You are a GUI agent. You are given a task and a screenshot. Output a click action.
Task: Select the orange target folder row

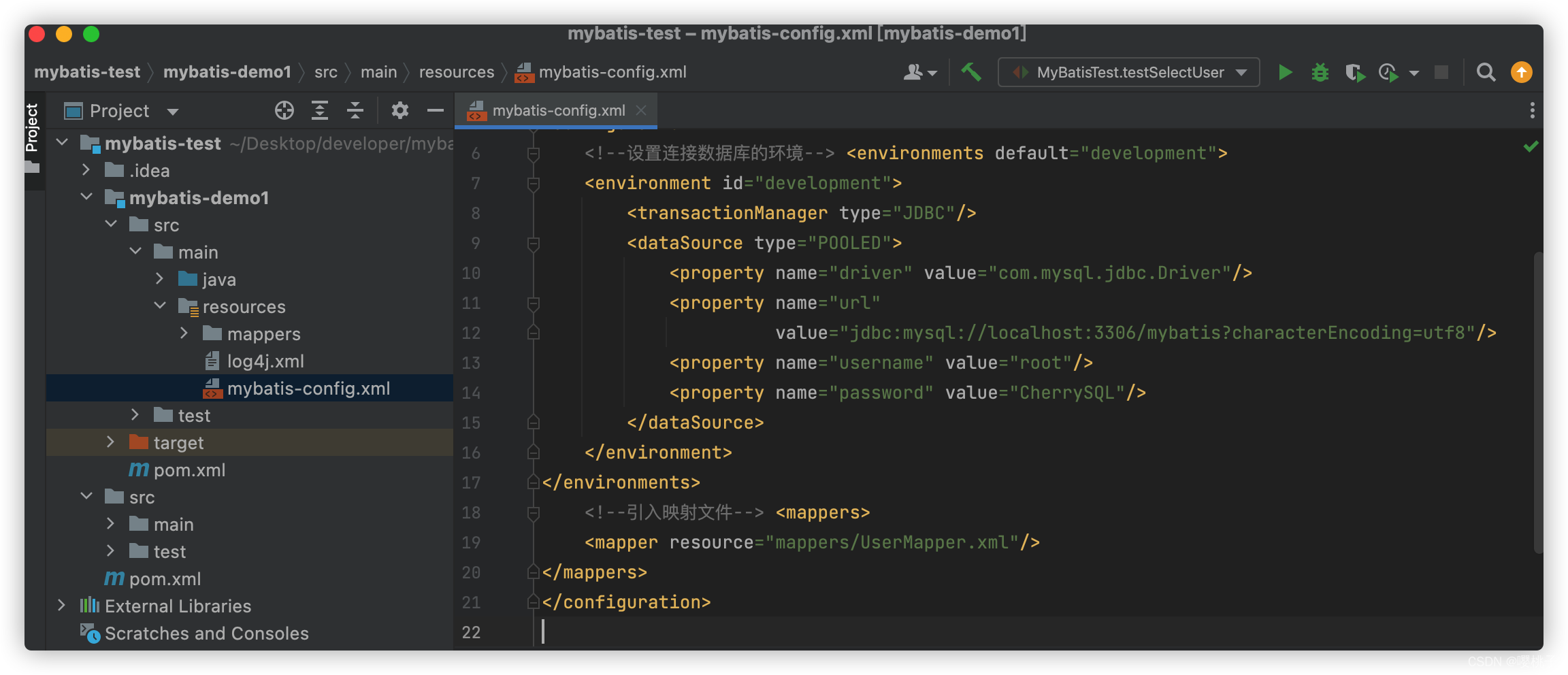click(x=250, y=442)
